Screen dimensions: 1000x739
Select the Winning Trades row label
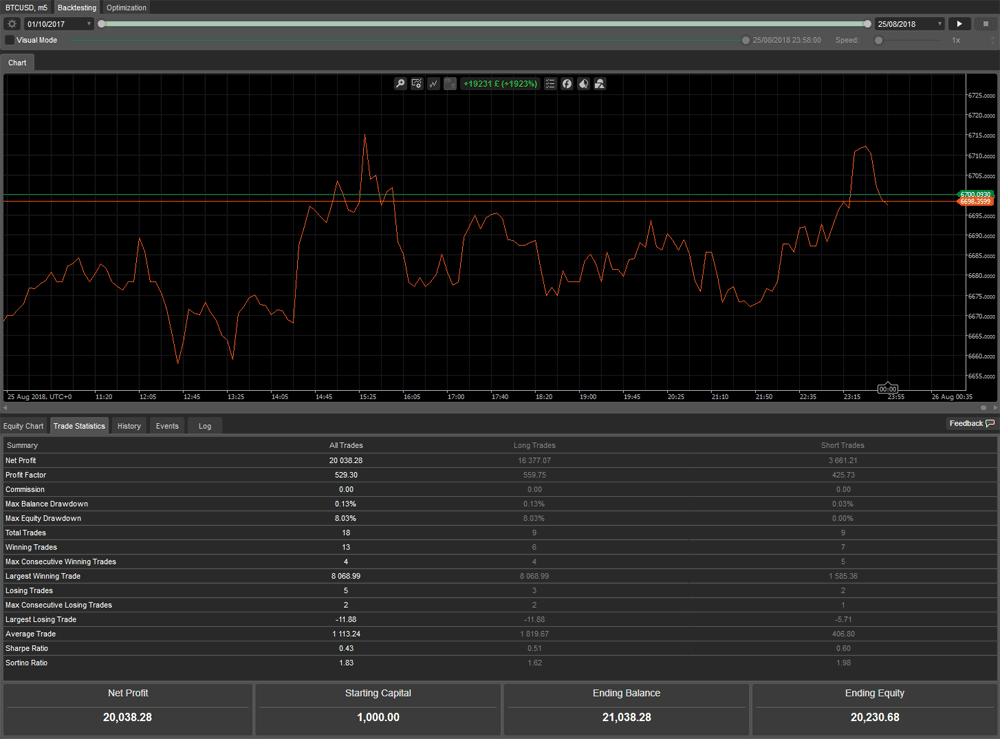pos(31,547)
